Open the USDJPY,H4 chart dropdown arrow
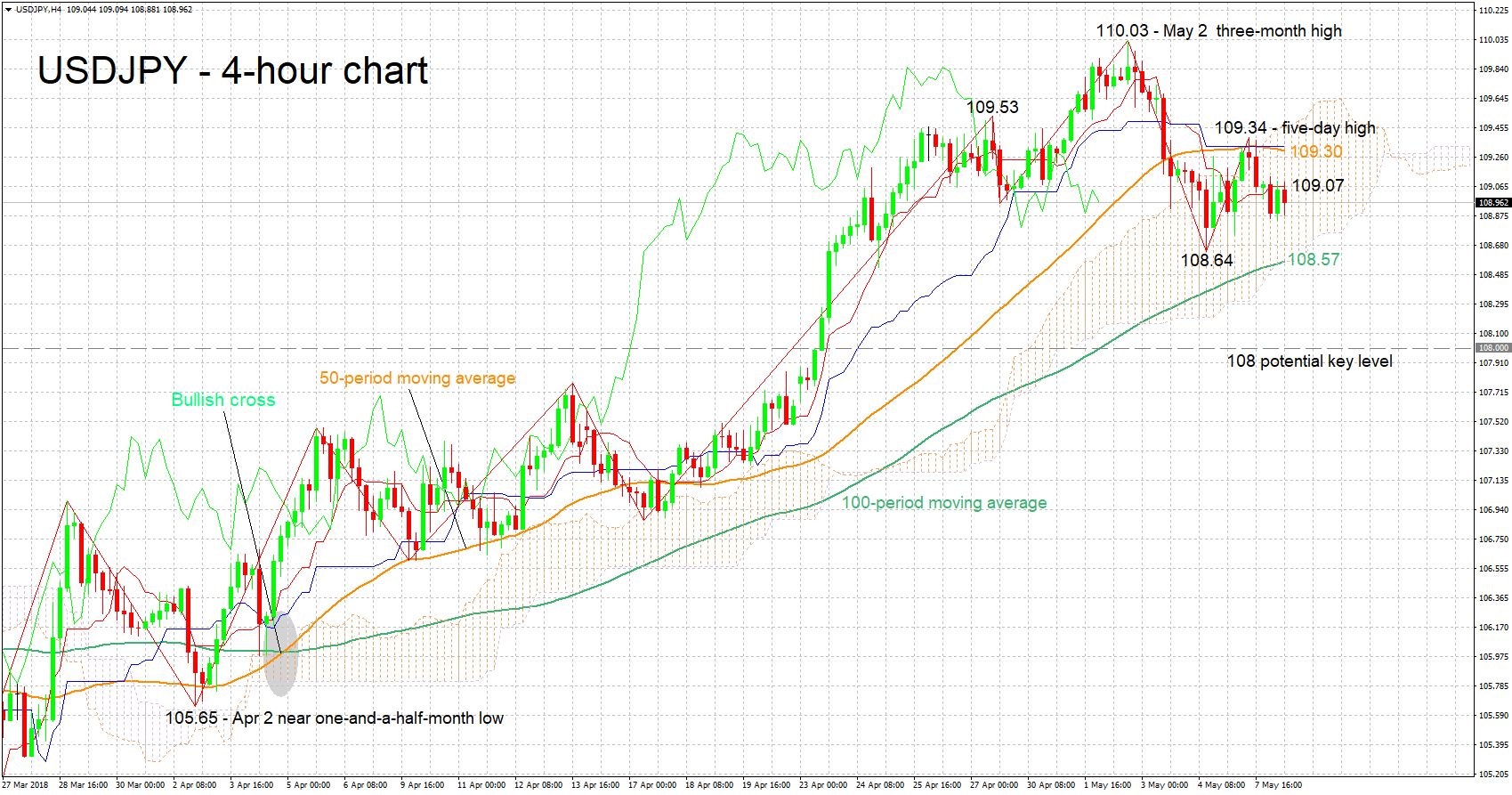 [8, 10]
